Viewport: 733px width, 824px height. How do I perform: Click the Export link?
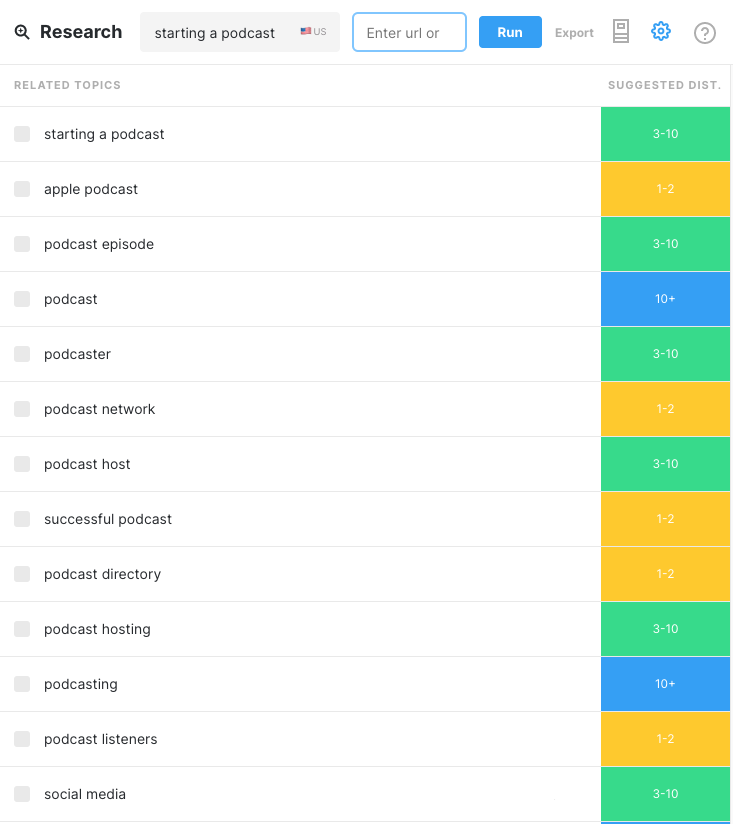[x=574, y=33]
